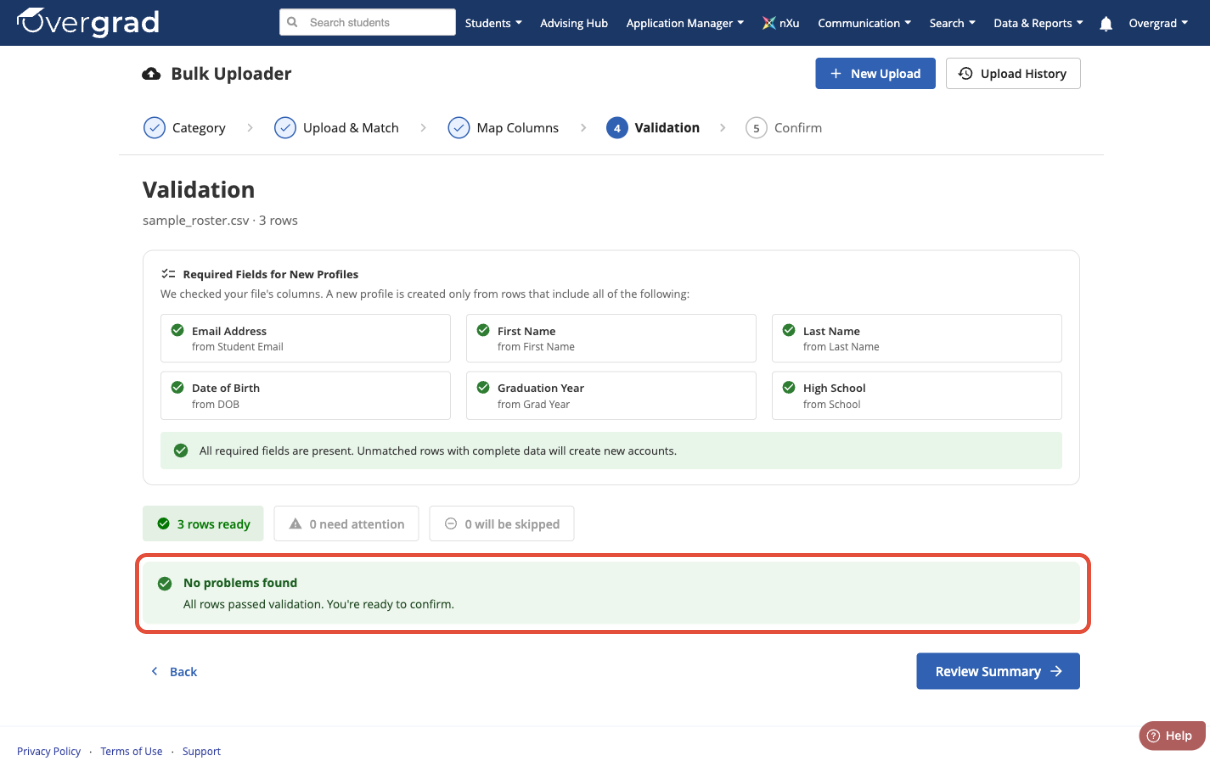Open the Search dropdown menu
Viewport: 1210px width, 778px height.
point(952,23)
